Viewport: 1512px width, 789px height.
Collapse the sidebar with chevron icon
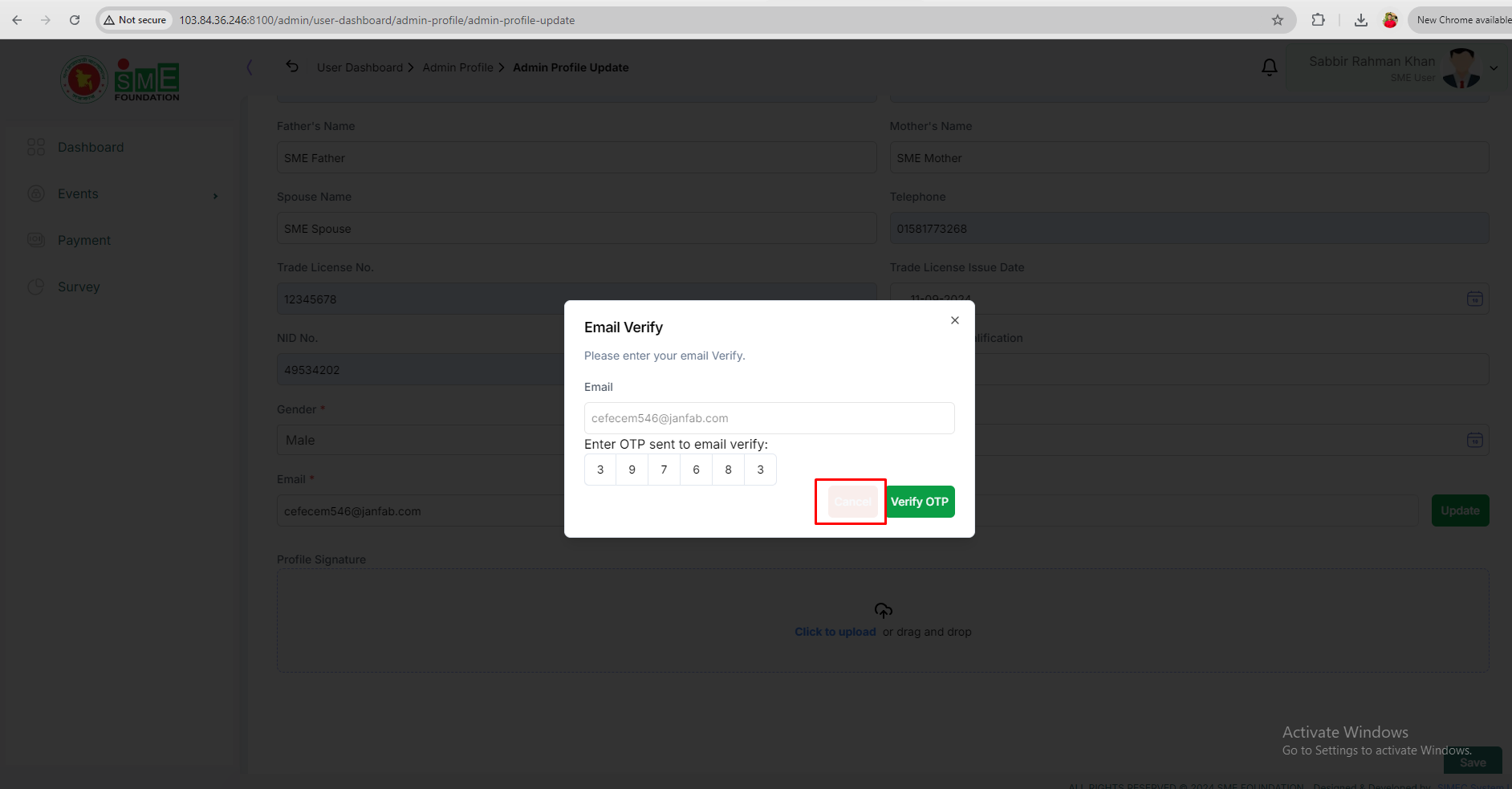coord(250,67)
